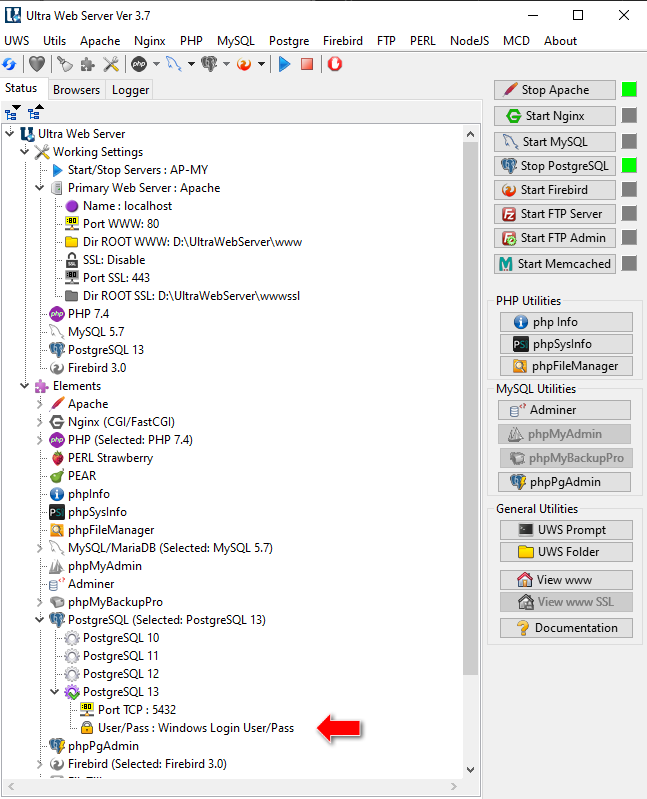Open the Apache menu

[100, 41]
